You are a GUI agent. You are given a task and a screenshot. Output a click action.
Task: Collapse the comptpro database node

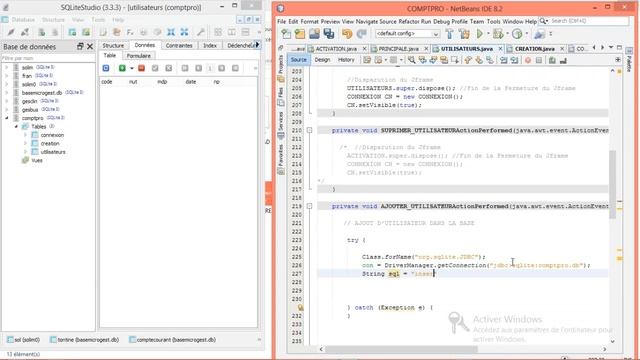pos(7,118)
